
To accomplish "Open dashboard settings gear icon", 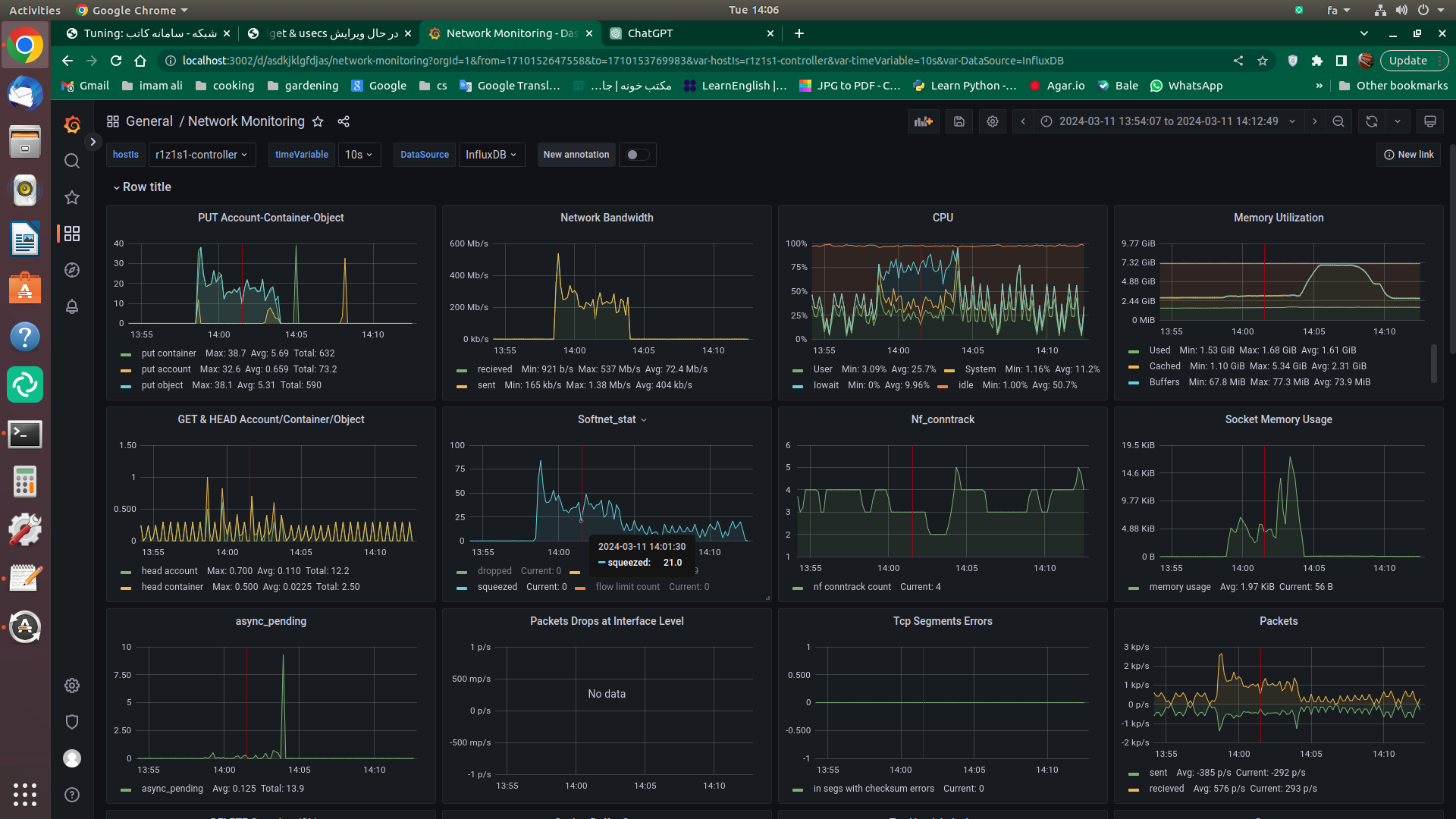I will (x=992, y=121).
